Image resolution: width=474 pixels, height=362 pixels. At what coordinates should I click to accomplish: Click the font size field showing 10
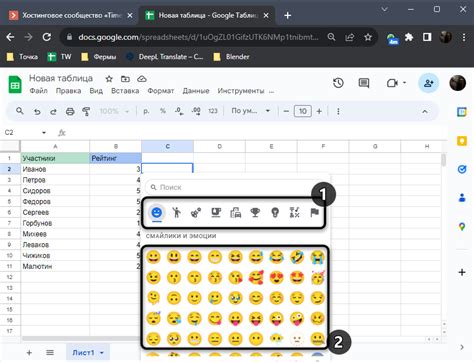(303, 111)
